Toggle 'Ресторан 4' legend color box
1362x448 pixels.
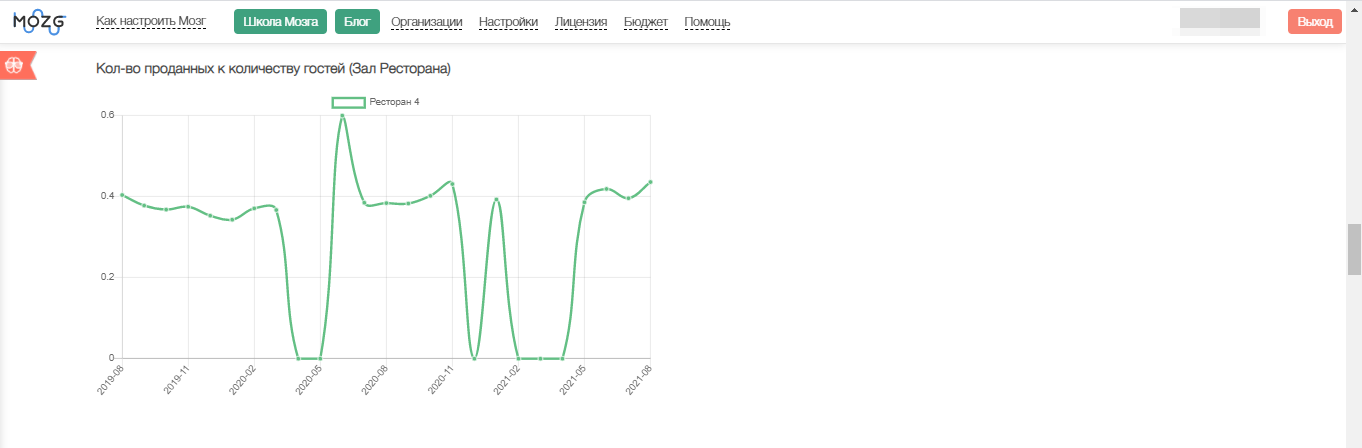(x=349, y=102)
